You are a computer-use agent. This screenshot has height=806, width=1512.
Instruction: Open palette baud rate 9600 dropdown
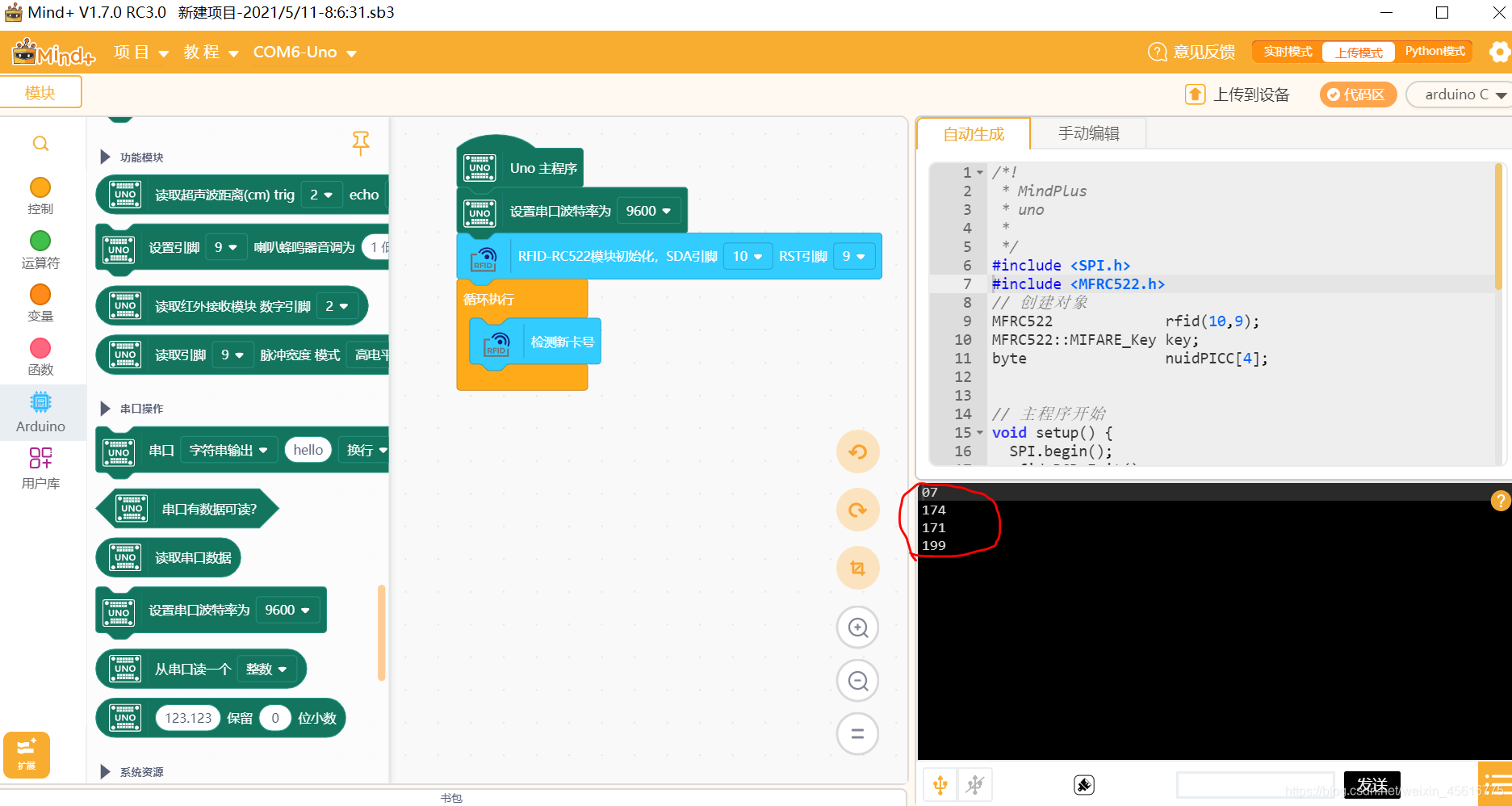[x=287, y=610]
